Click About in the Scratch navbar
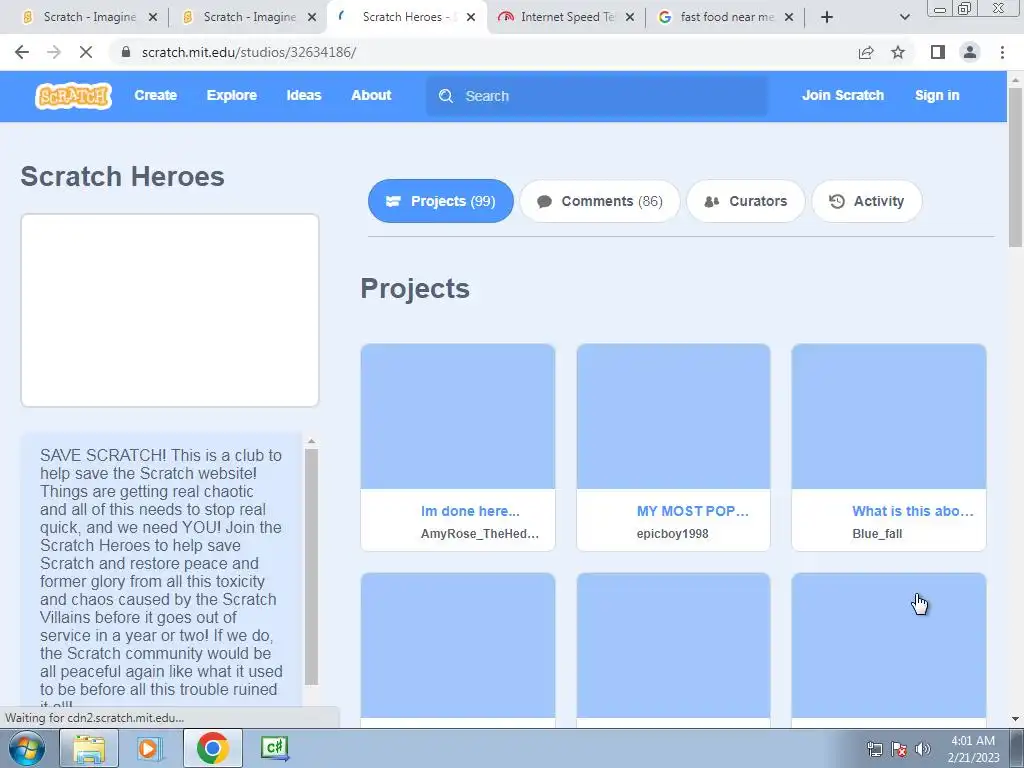This screenshot has height=768, width=1024. click(371, 95)
